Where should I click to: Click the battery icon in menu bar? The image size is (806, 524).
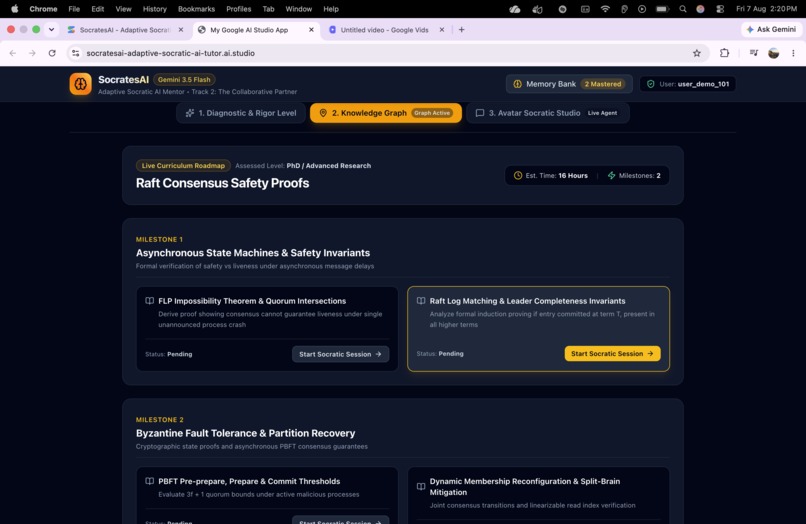662,9
